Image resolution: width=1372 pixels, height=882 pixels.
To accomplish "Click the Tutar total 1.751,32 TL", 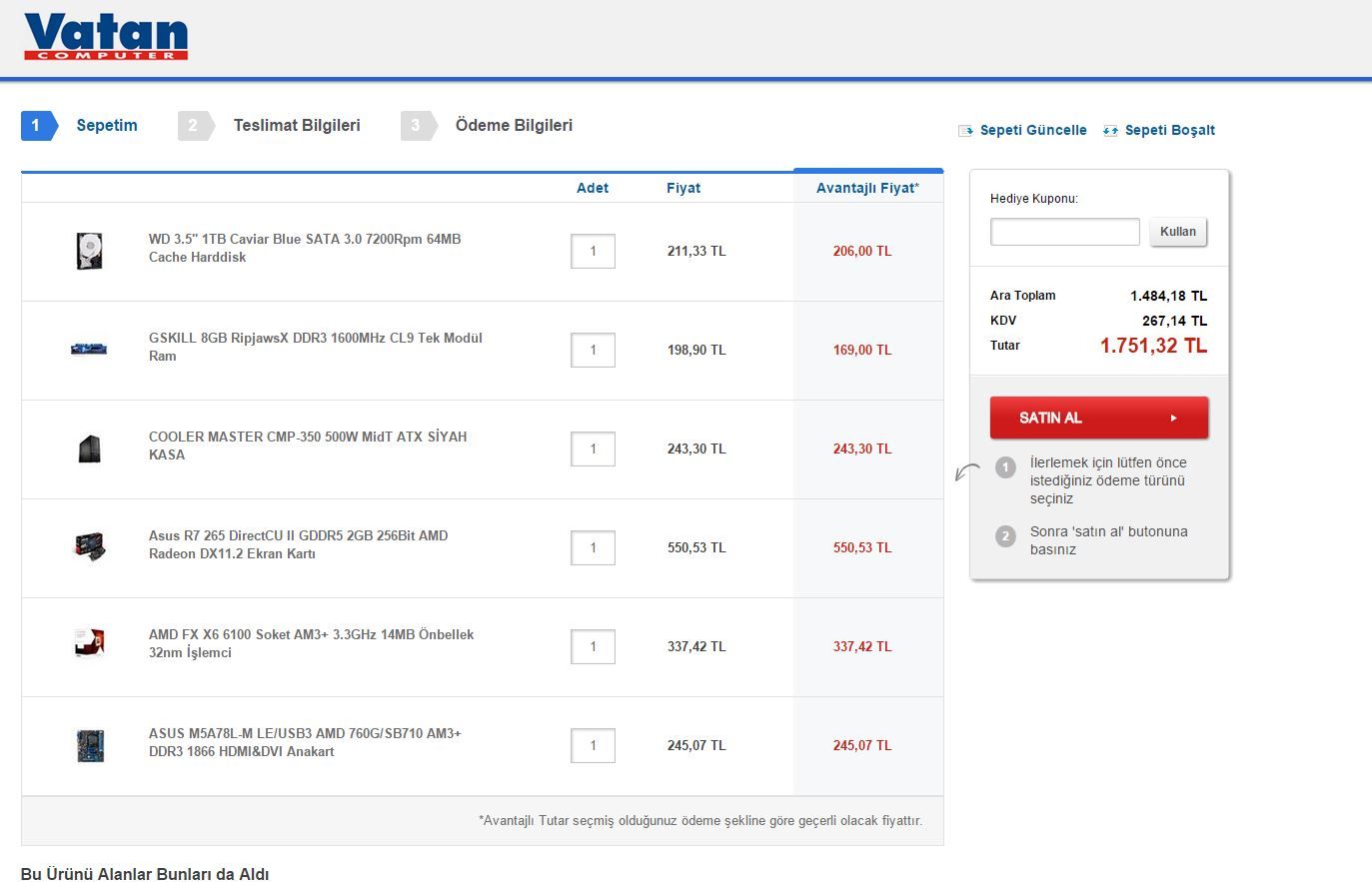I will coord(1153,346).
